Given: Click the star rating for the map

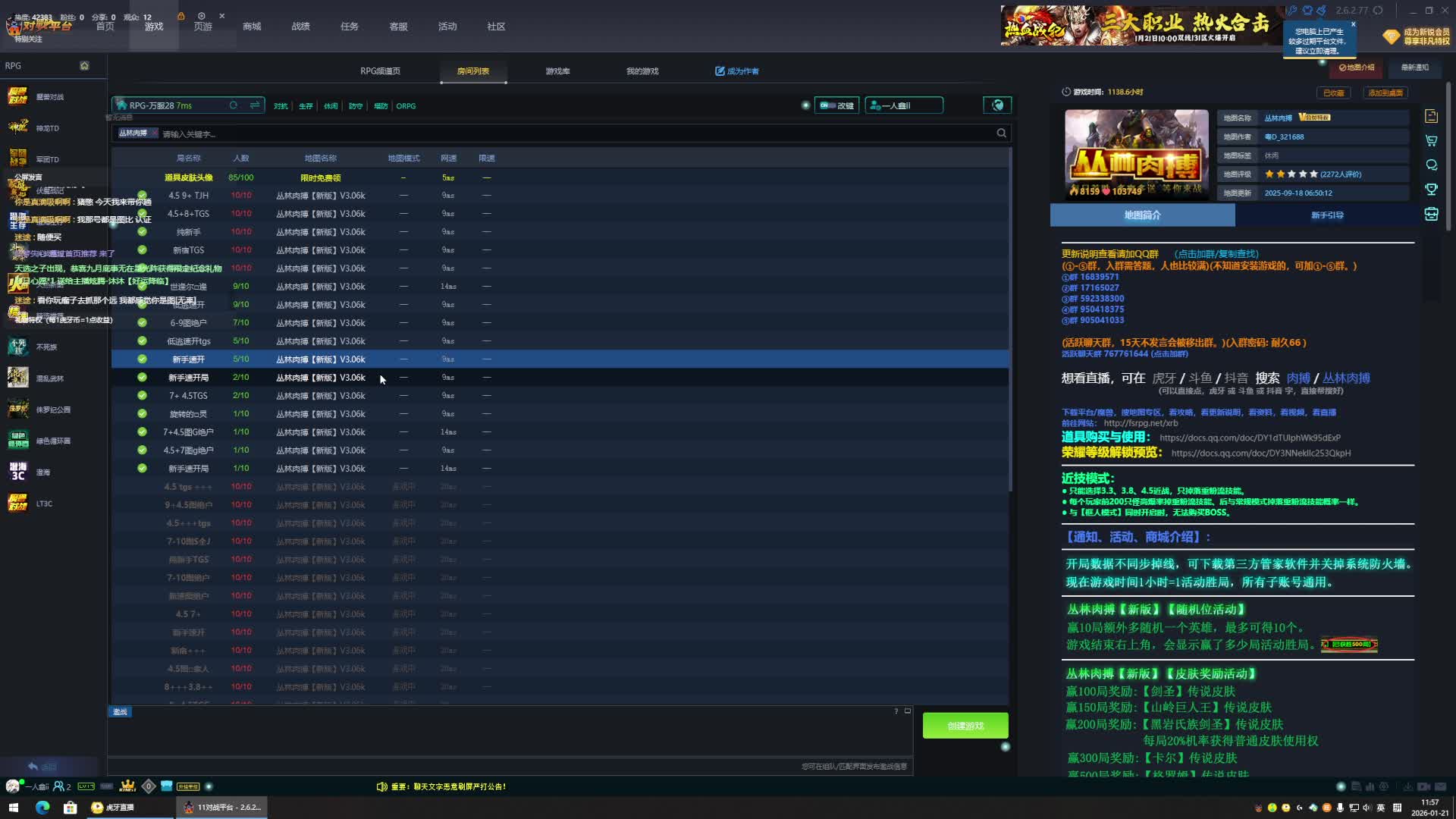Looking at the screenshot, I should tap(1291, 174).
